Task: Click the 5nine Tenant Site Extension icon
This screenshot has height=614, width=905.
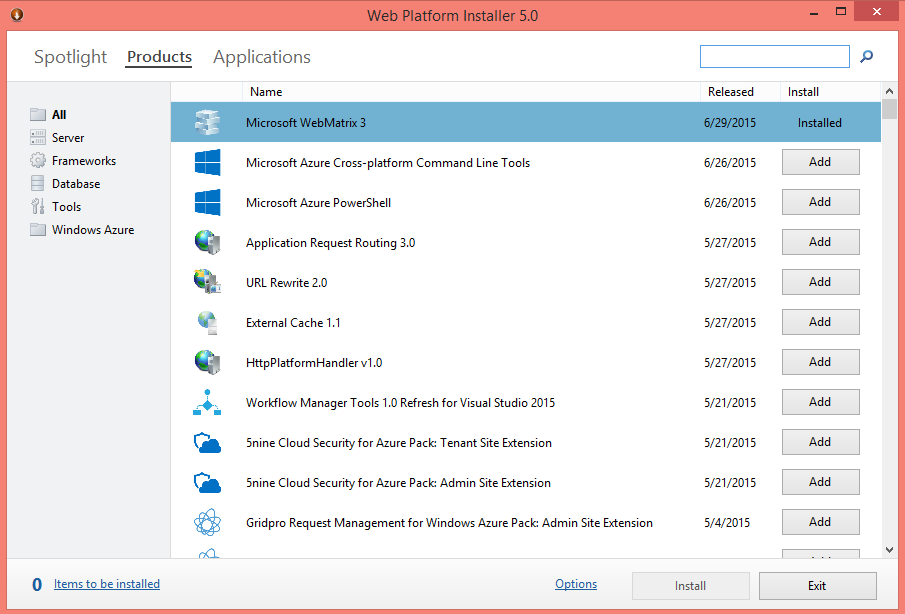Action: 207,443
